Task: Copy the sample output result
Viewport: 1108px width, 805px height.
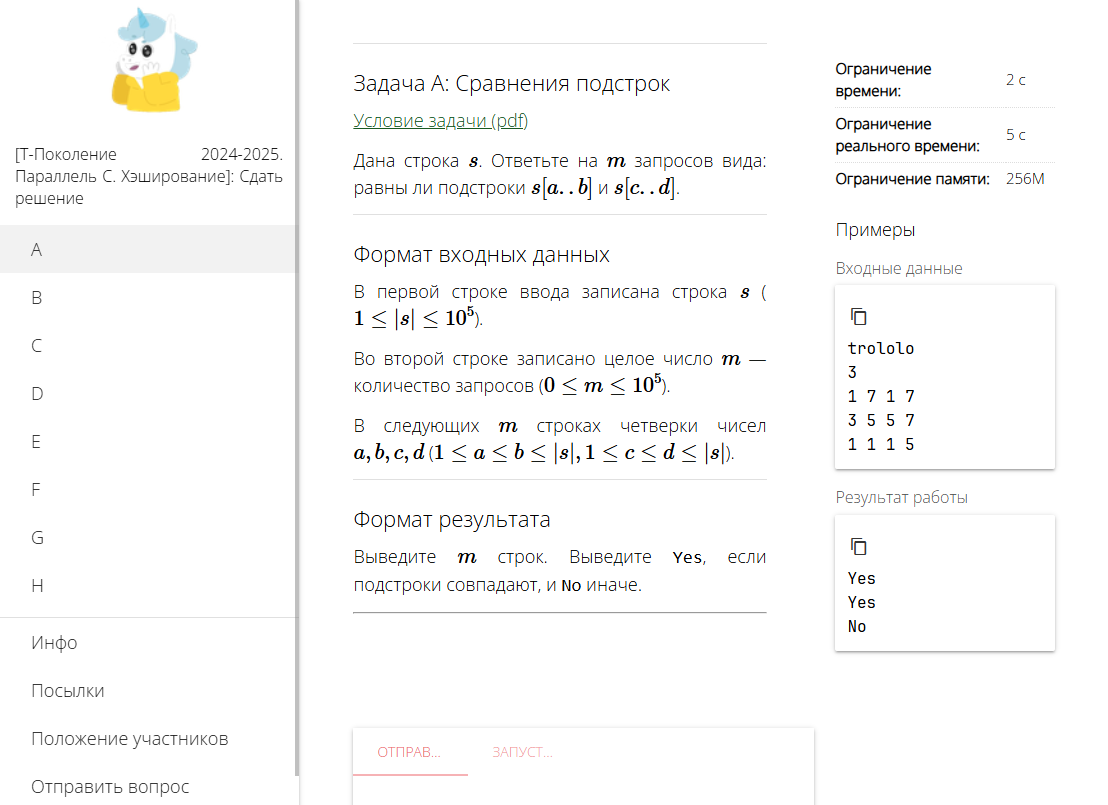Action: click(858, 547)
